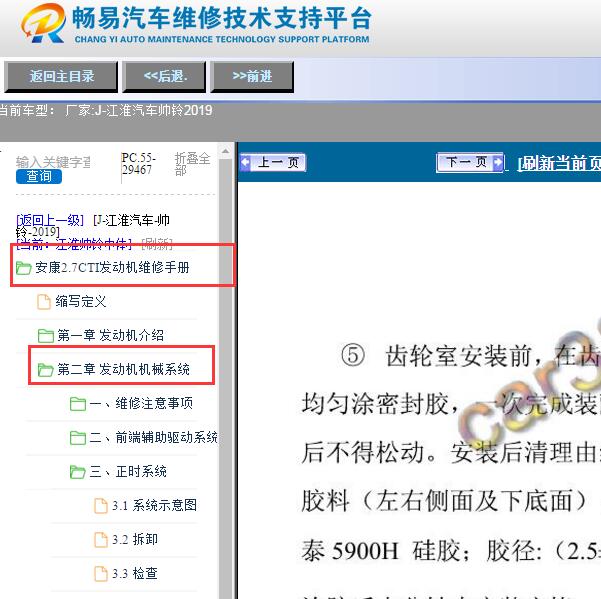The image size is (601, 599).
Task: Select 第一章 发动机介绍 chapter
Action: pos(110,335)
